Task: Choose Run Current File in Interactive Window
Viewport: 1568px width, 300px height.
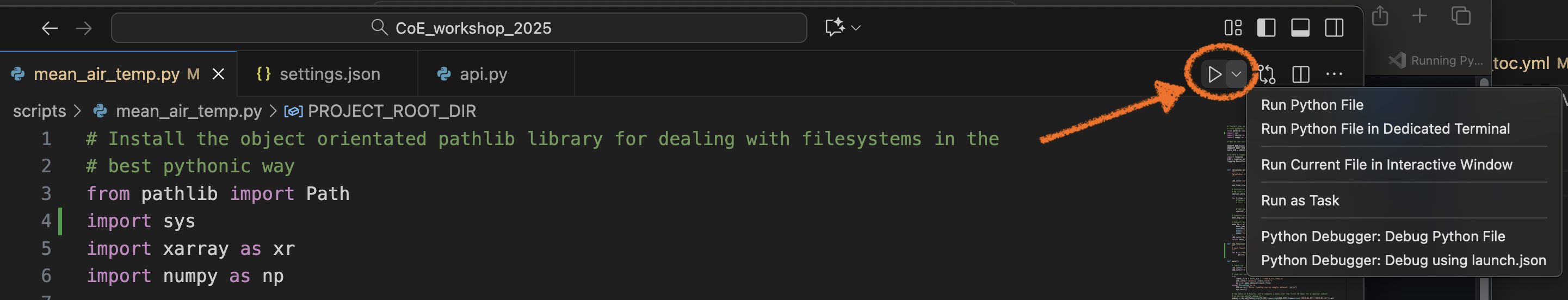Action: click(x=1386, y=165)
